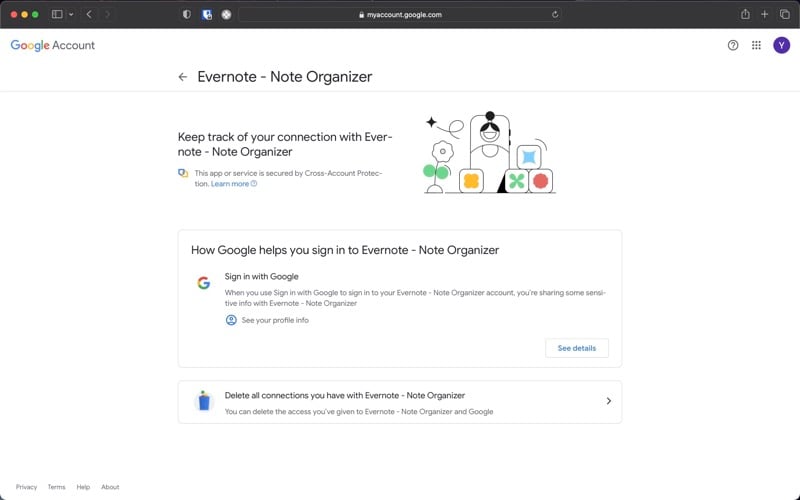Expand the Delete all connections row chevron
Viewport: 800px width, 500px height.
coord(608,401)
